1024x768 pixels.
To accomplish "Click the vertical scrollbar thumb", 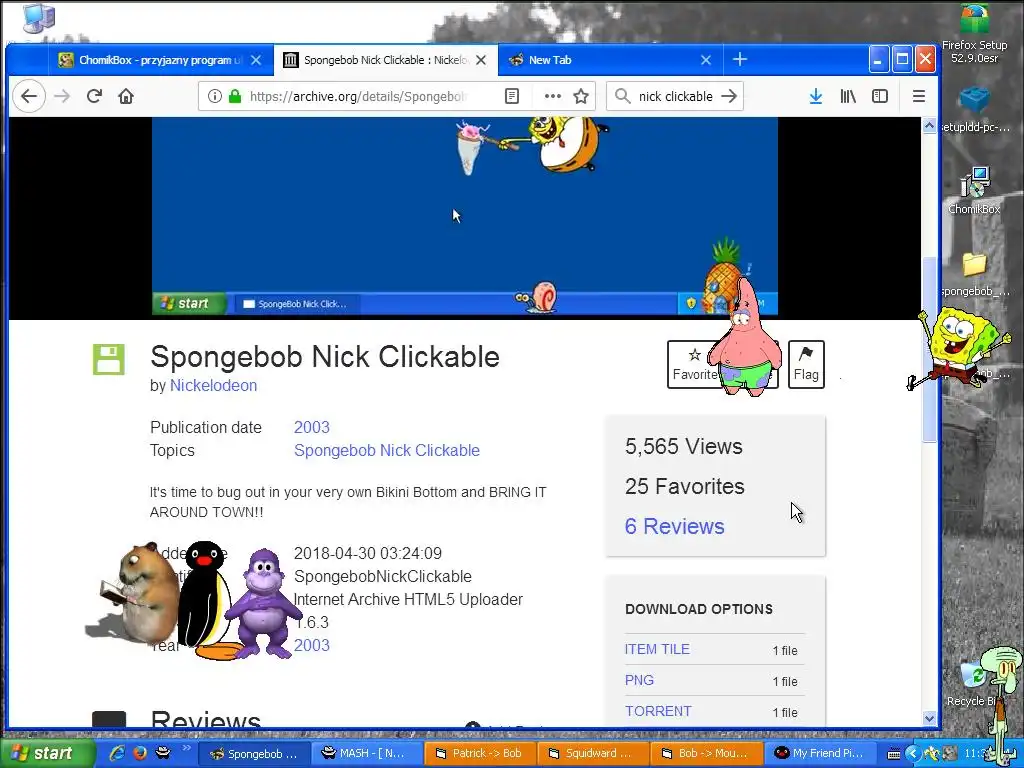I will tap(929, 349).
